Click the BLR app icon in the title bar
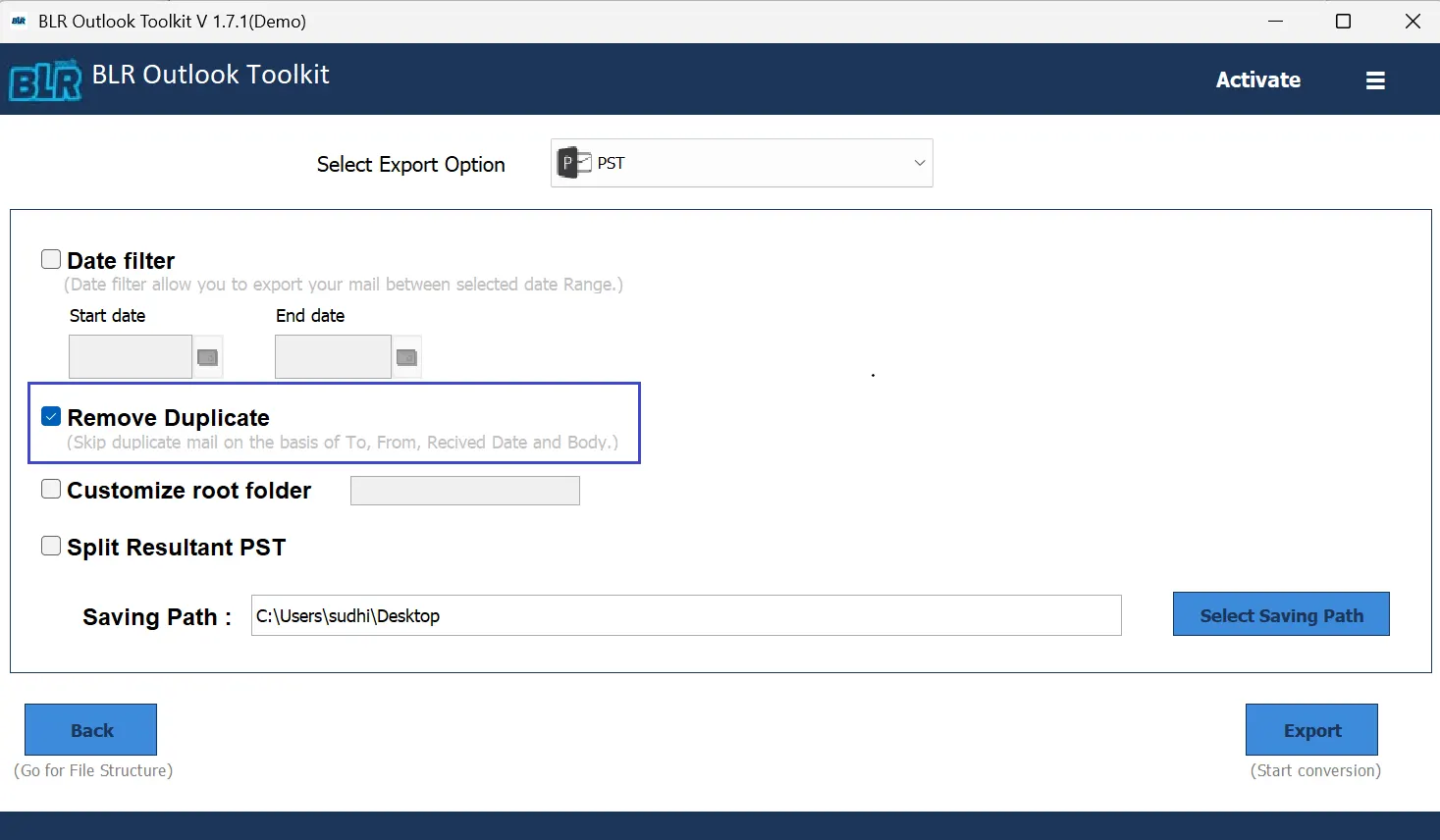 [18, 20]
